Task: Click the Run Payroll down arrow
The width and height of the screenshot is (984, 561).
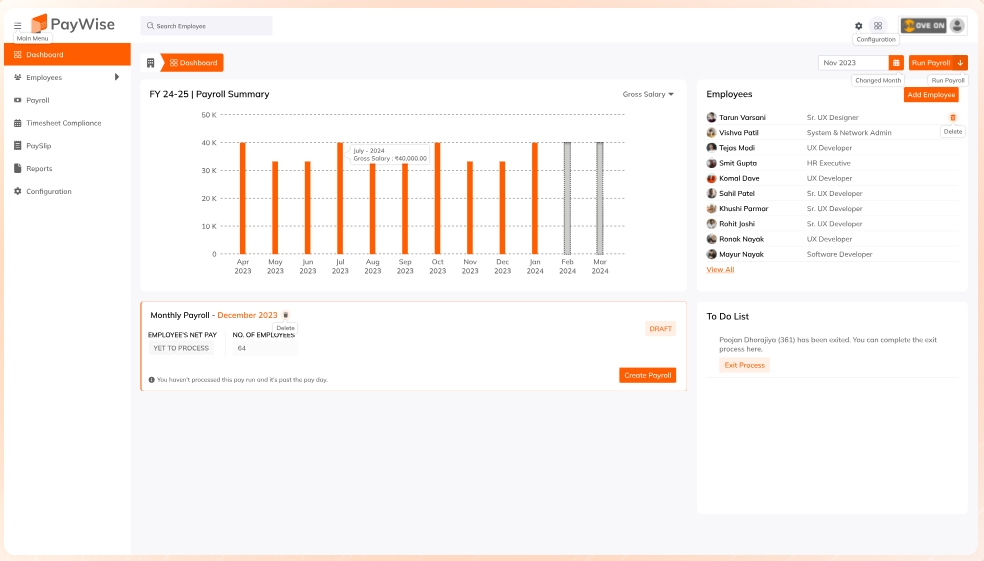Action: pyautogui.click(x=960, y=63)
